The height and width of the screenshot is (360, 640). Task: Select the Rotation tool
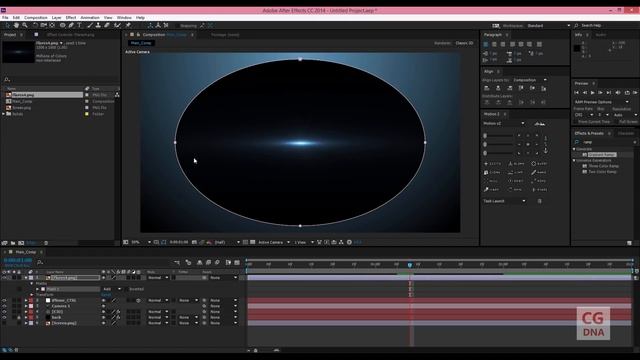point(35,25)
